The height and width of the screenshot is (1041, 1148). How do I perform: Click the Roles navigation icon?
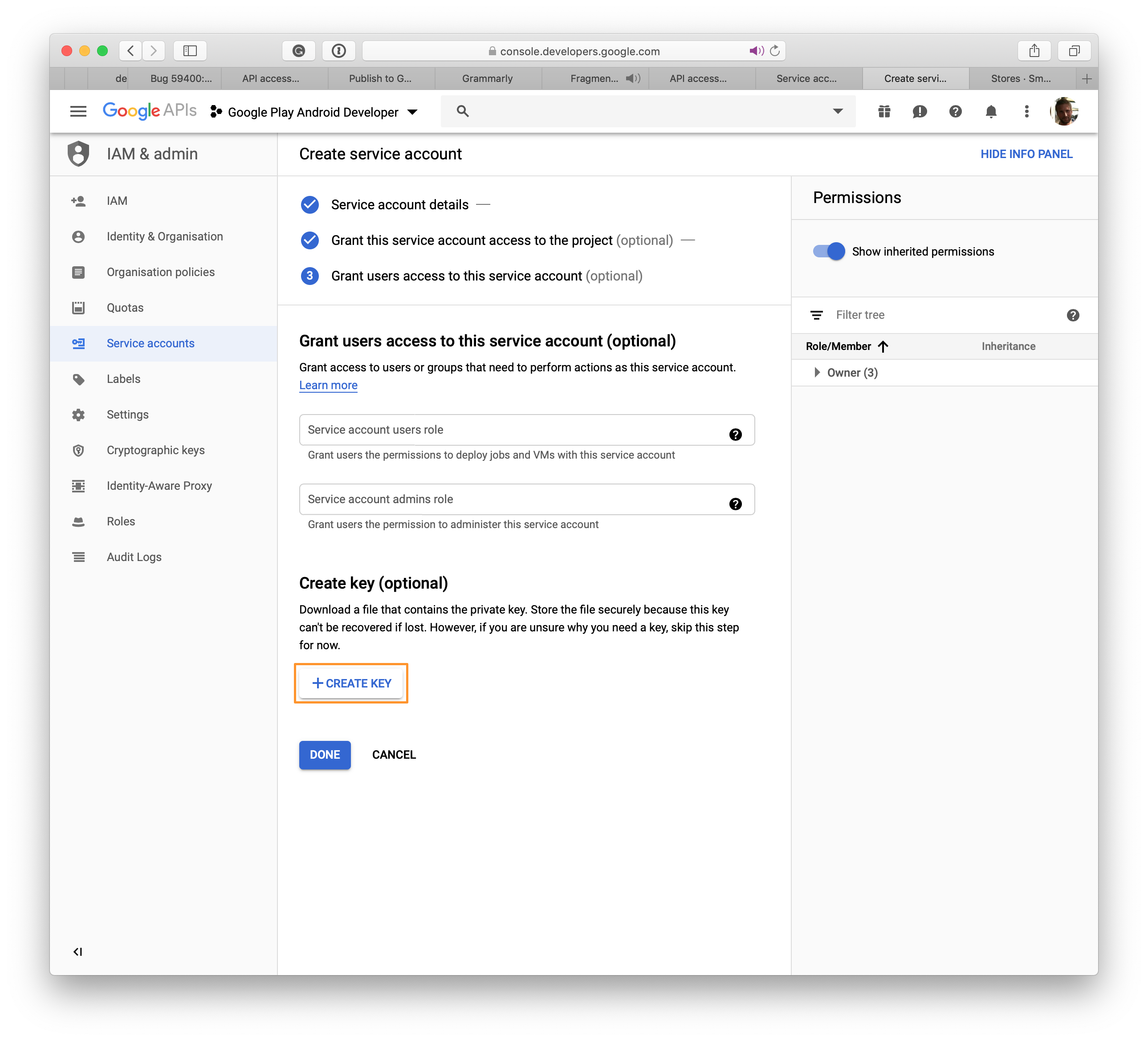(x=81, y=521)
